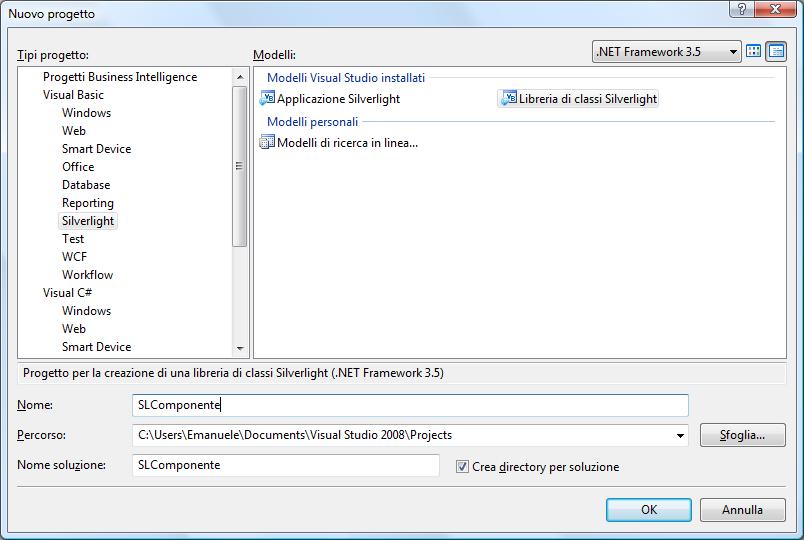Switch to large icons view
The width and height of the screenshot is (804, 540).
753,51
